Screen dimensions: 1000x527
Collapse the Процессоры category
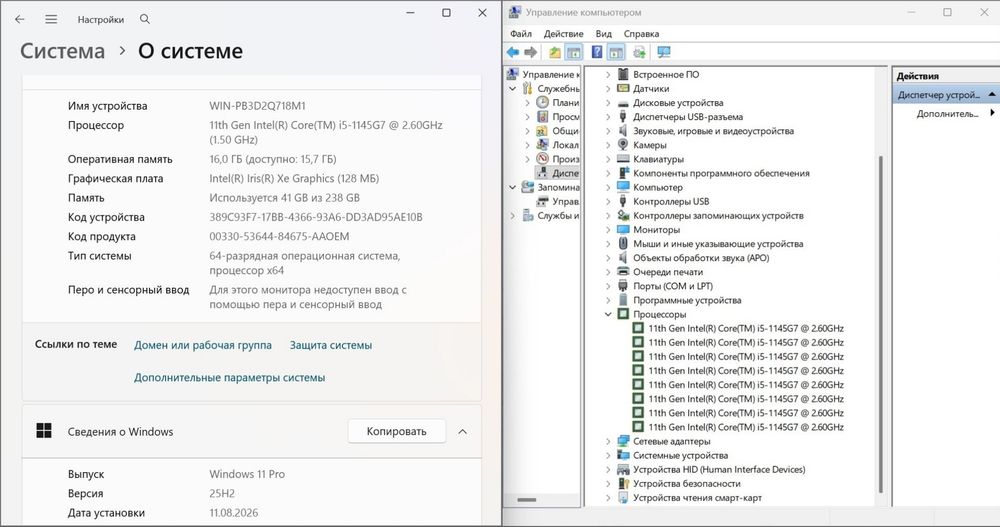click(608, 314)
